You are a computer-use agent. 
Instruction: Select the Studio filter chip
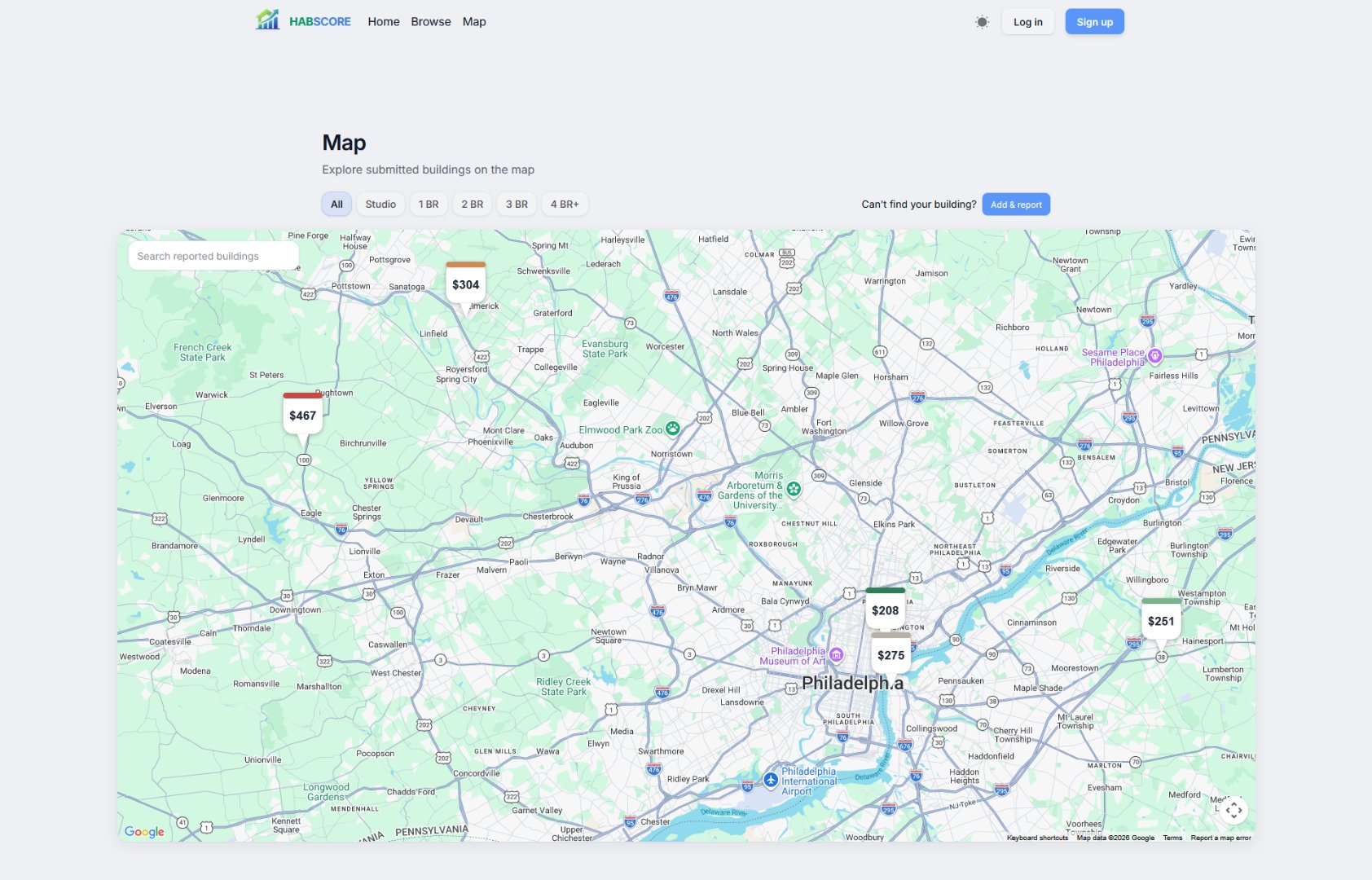coord(380,205)
